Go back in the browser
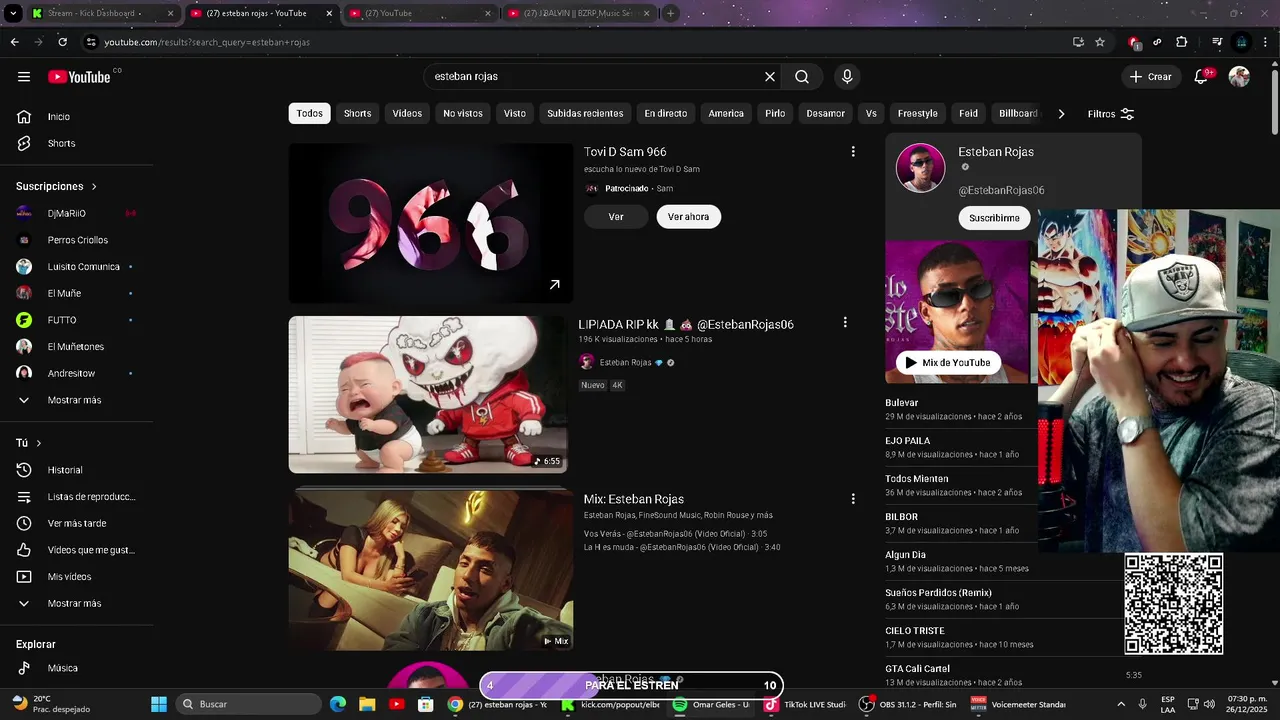The height and width of the screenshot is (720, 1280). 14,42
